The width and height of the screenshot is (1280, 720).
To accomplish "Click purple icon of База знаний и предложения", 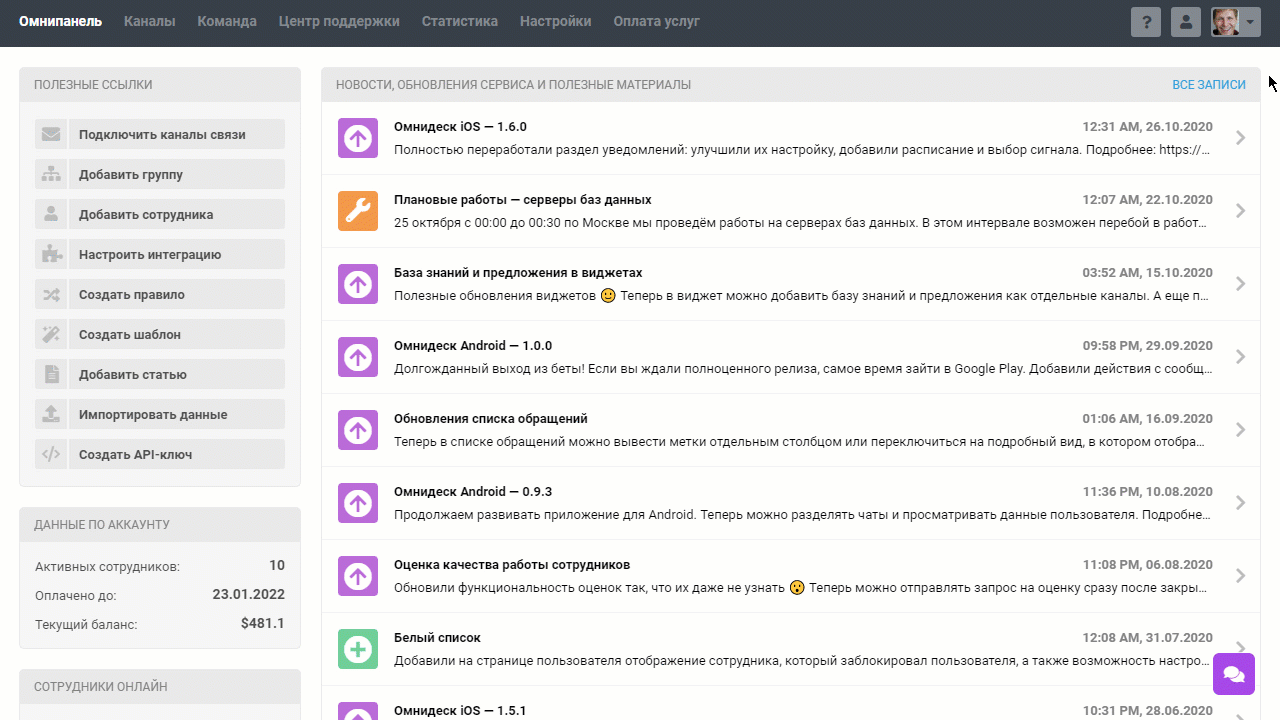I will click(x=358, y=284).
